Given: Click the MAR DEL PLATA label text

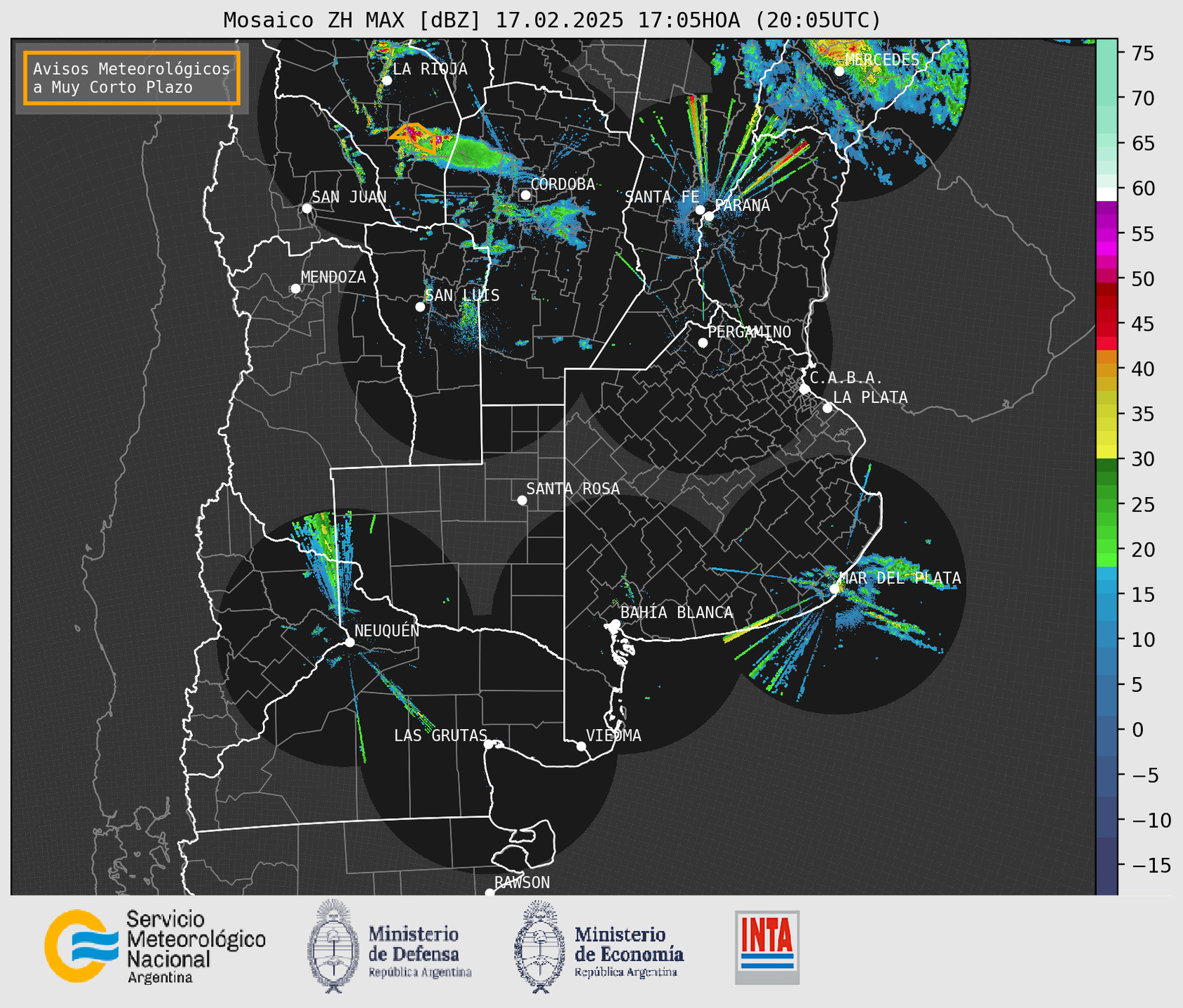Looking at the screenshot, I should (x=900, y=578).
